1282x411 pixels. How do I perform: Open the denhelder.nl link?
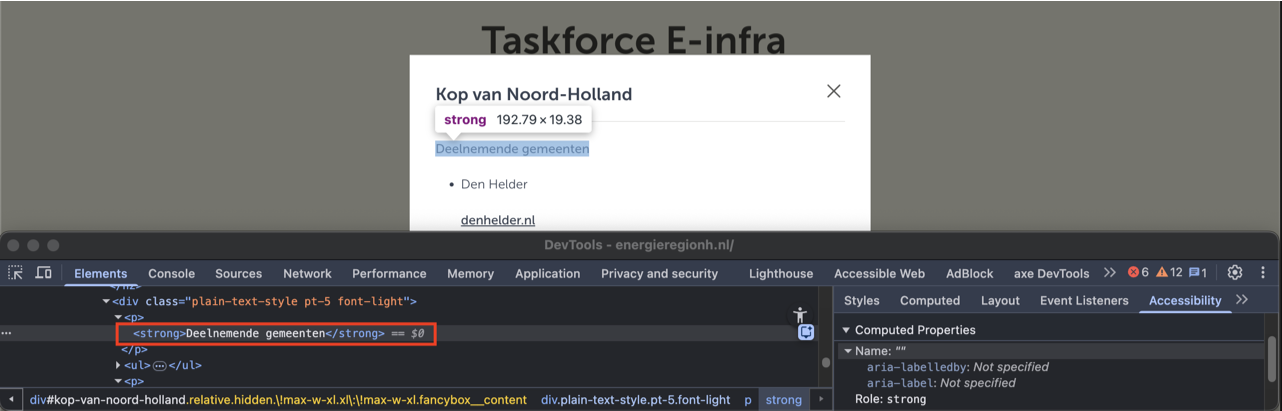coord(498,220)
